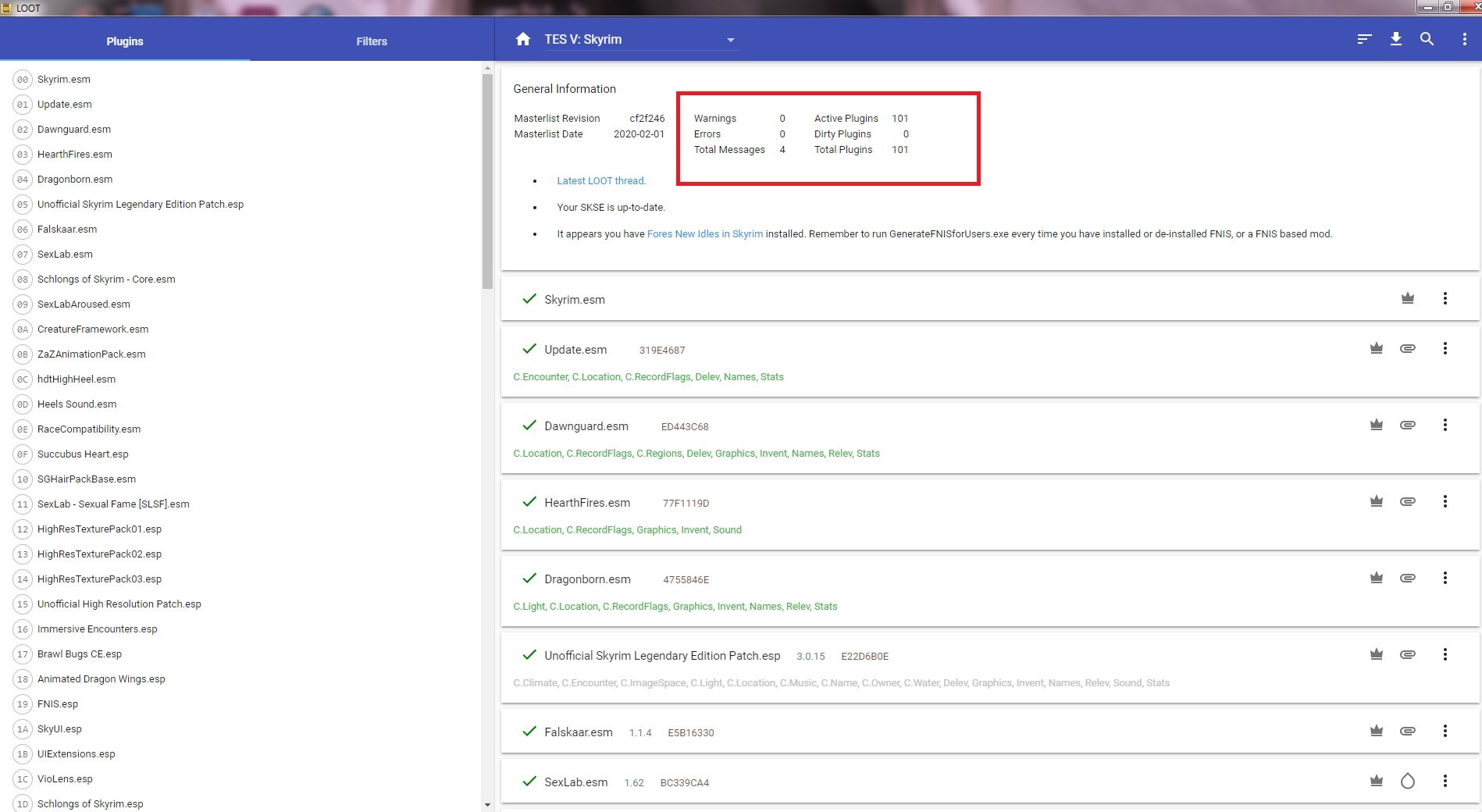
Task: Click the crown icon on Update.esm card
Action: (x=1377, y=348)
